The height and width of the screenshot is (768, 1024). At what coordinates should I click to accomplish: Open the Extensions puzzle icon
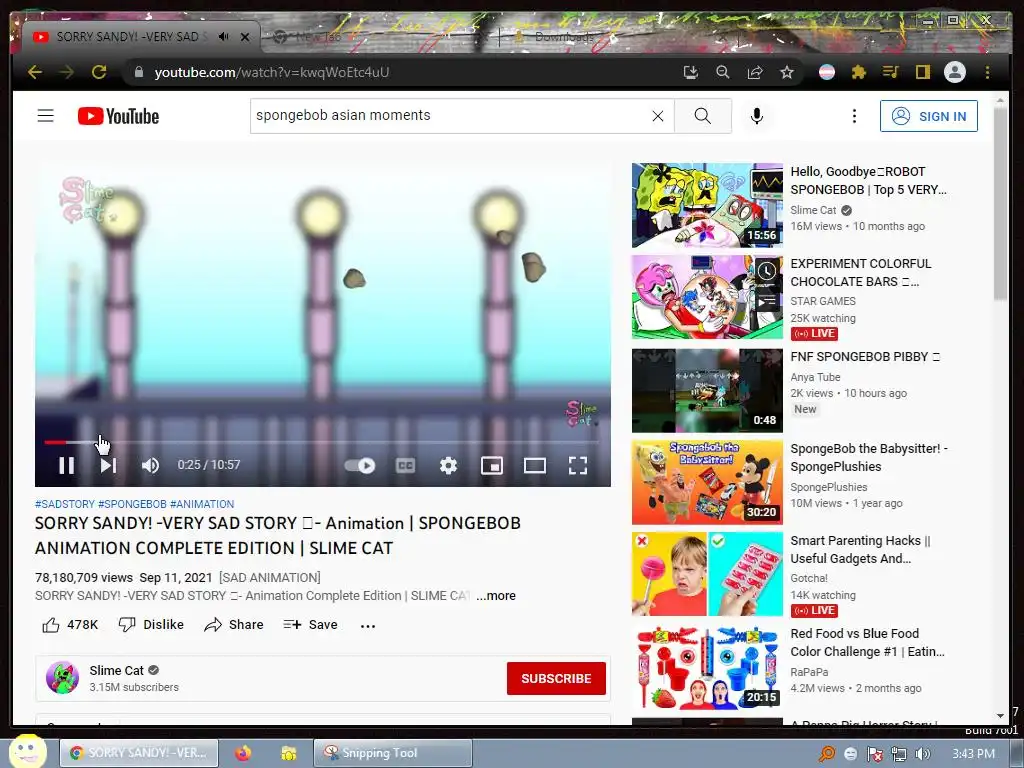point(859,72)
